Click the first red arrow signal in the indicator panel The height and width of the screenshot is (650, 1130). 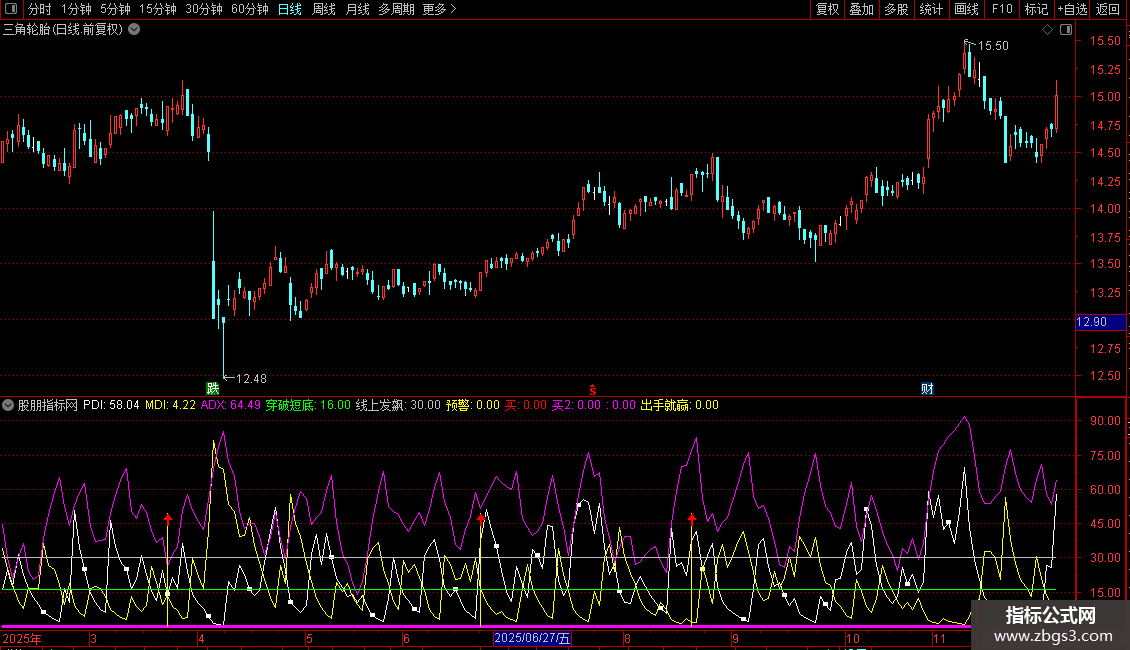pyautogui.click(x=168, y=518)
